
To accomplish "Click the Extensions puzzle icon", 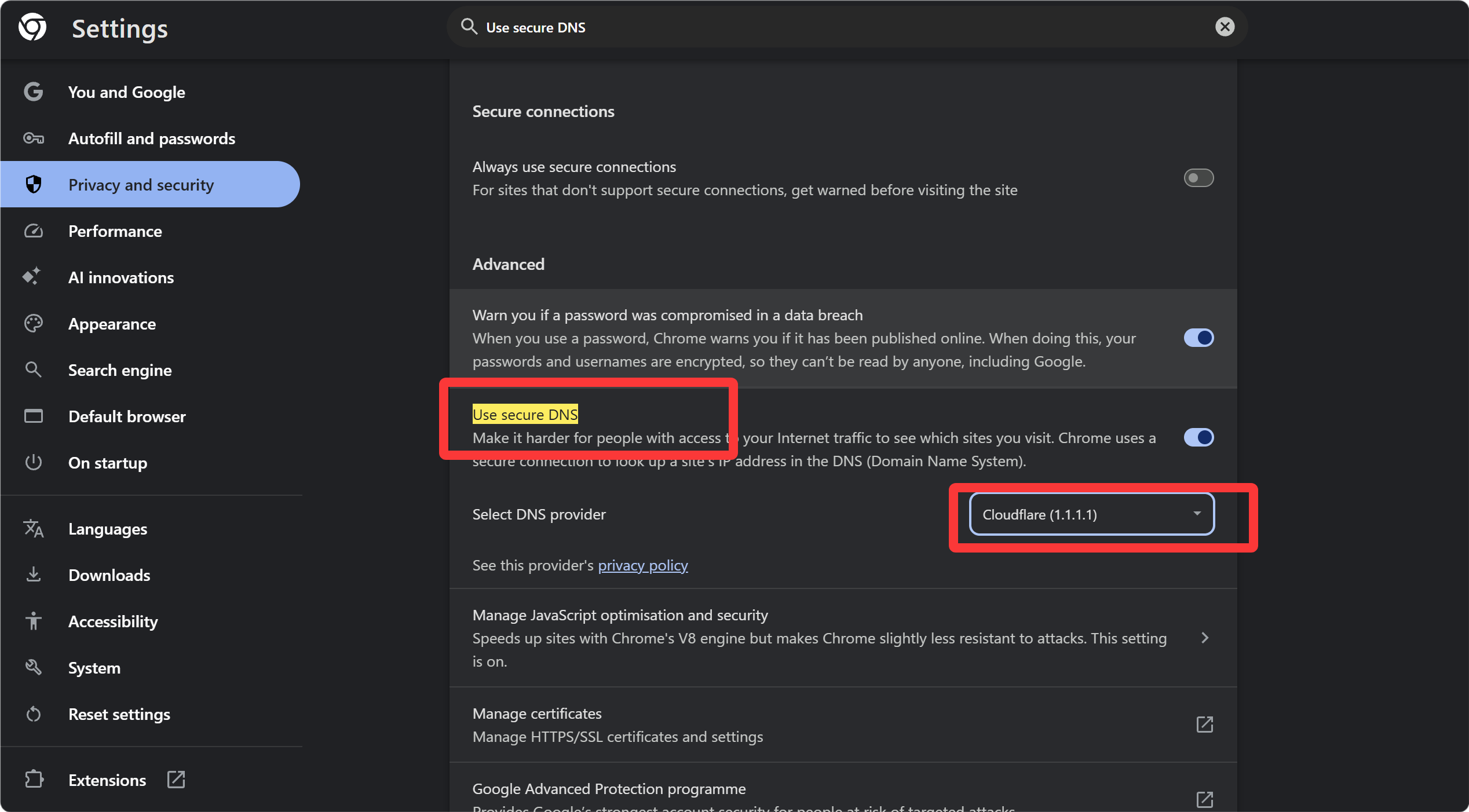I will [34, 780].
